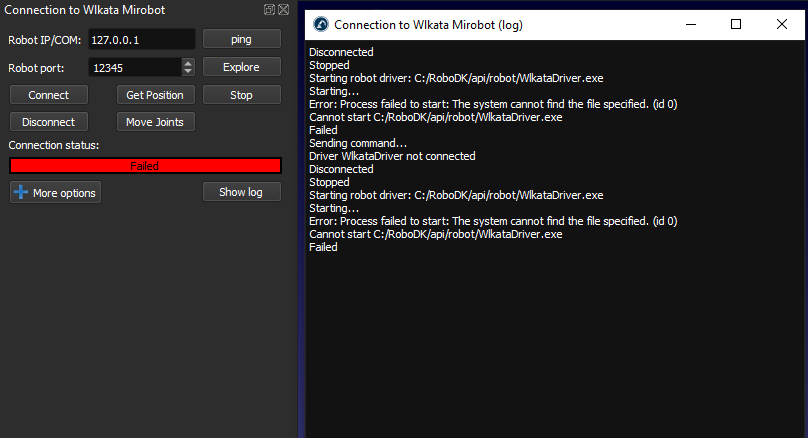Click the Show log button
This screenshot has height=438, width=808.
click(241, 192)
